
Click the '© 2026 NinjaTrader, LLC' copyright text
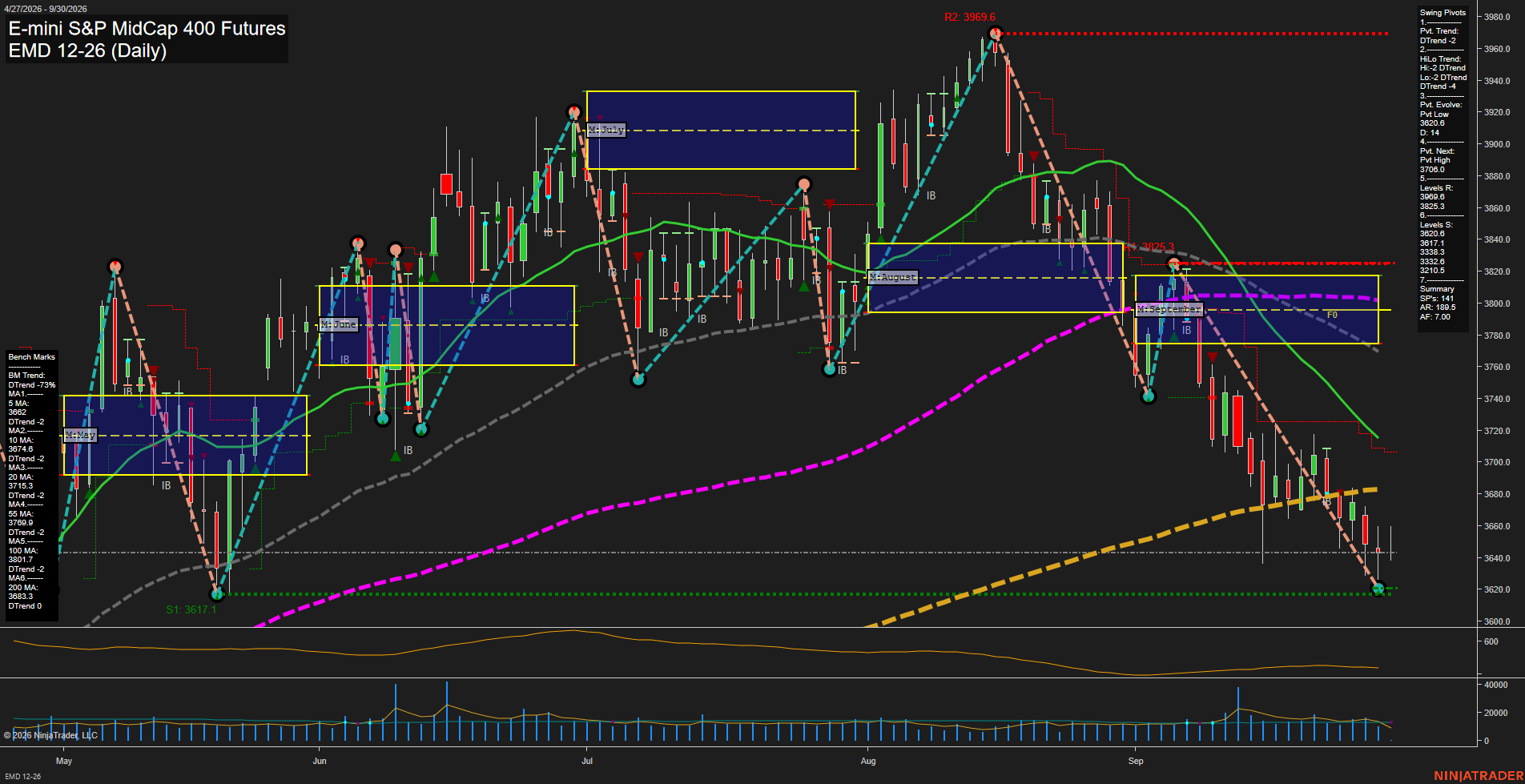coord(50,735)
